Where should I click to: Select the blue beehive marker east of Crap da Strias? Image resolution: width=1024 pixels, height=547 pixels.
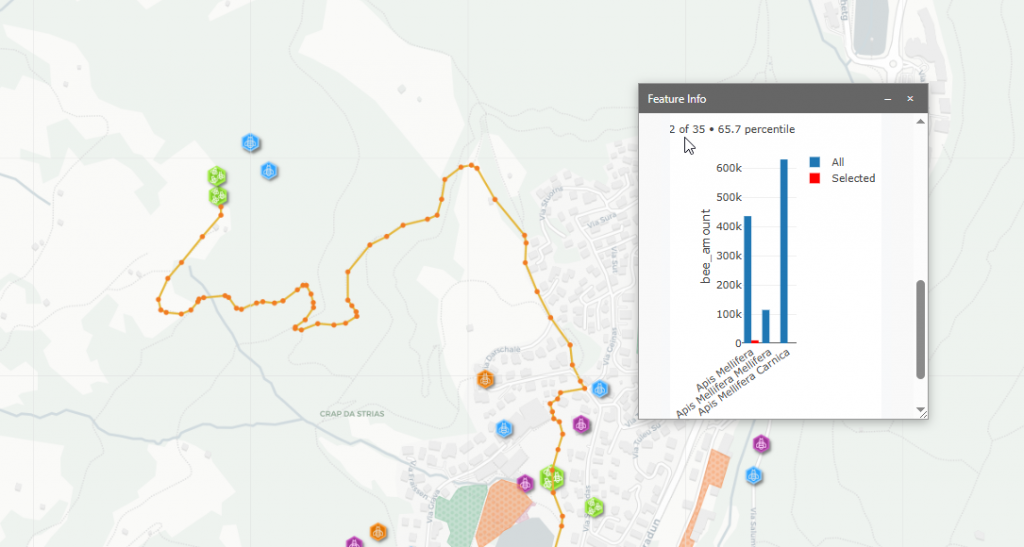(x=506, y=429)
